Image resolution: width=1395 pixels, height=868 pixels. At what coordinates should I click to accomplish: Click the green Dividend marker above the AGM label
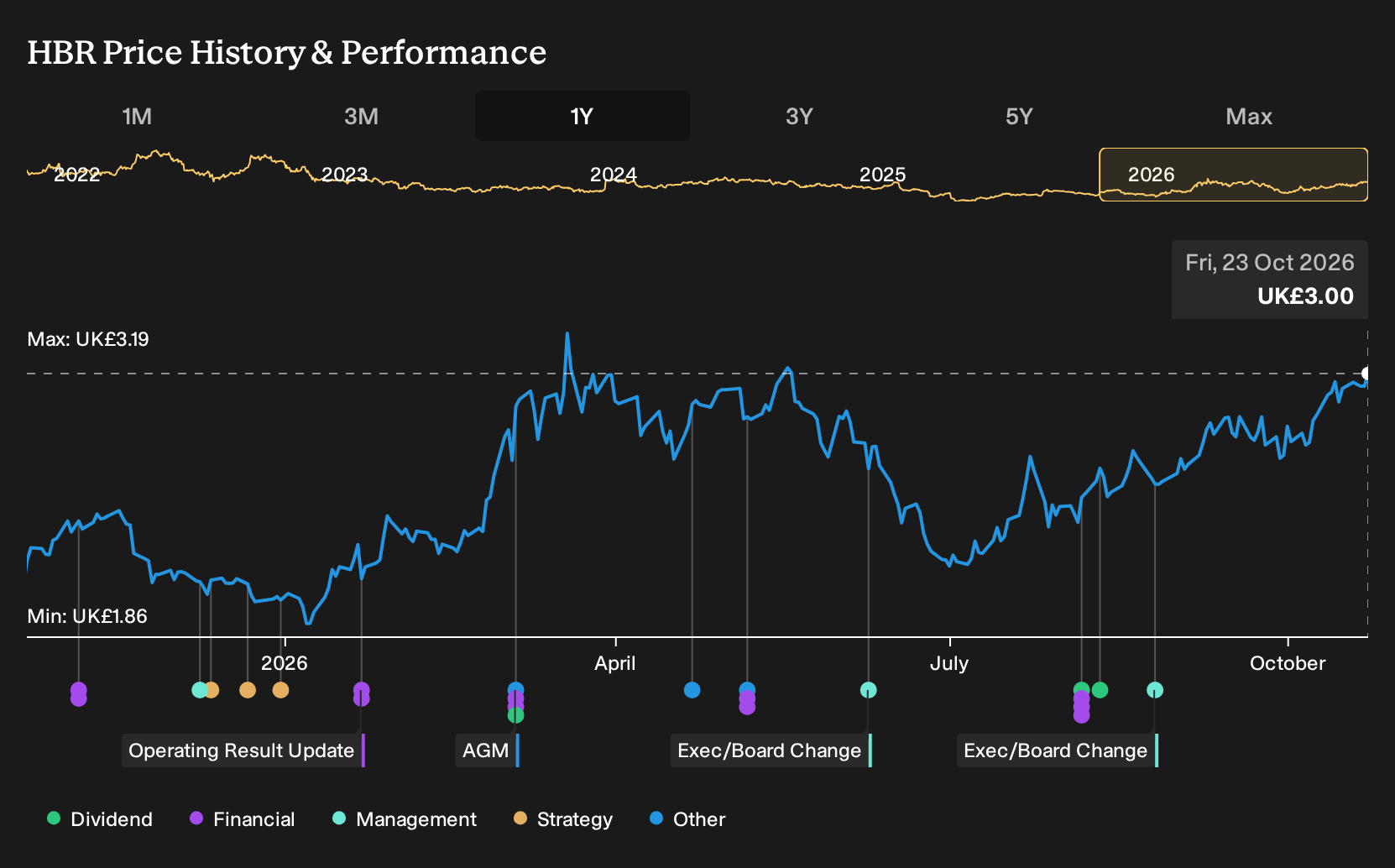point(516,715)
